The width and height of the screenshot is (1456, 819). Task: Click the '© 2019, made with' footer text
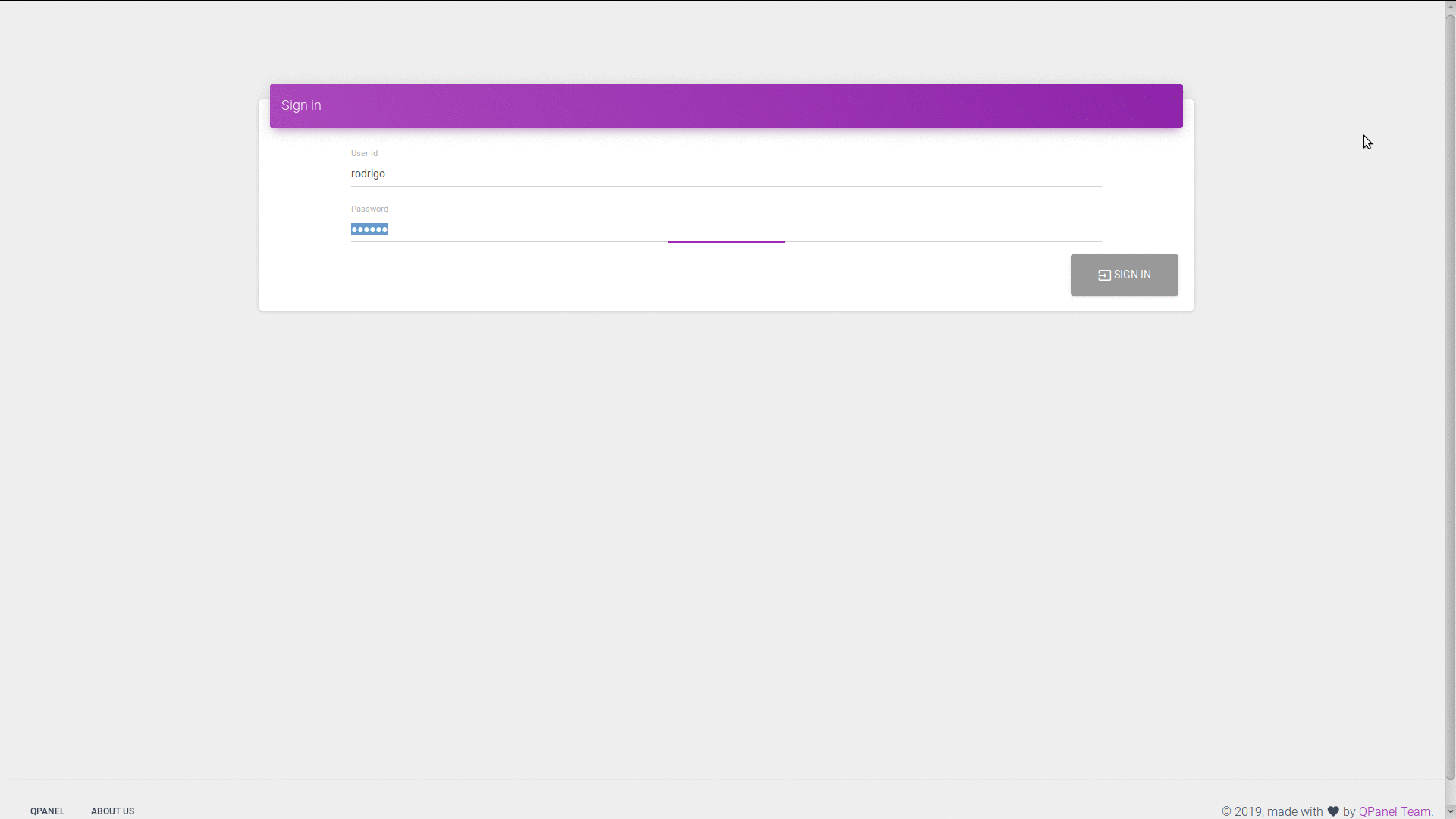1272,811
